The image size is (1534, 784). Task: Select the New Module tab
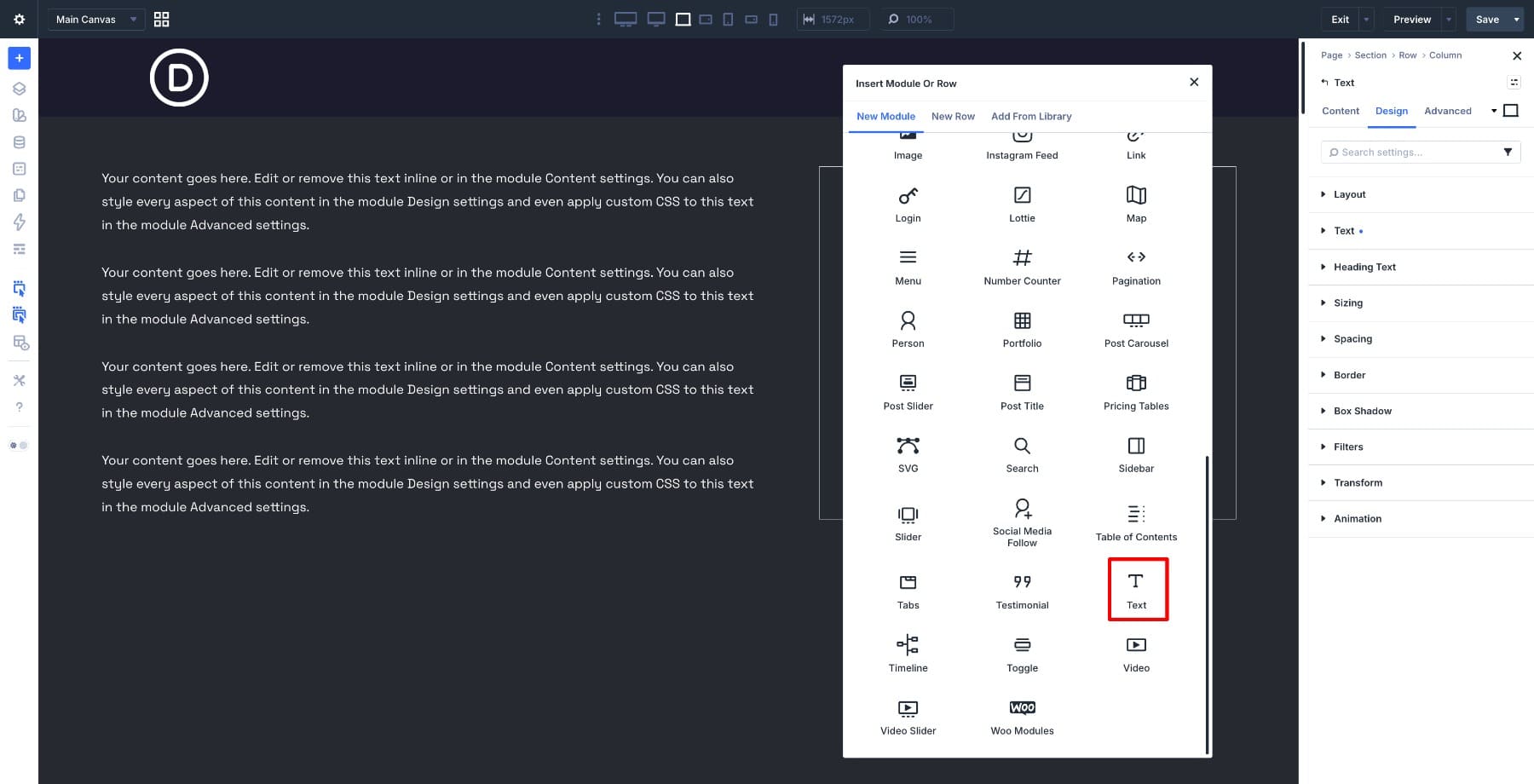tap(885, 116)
